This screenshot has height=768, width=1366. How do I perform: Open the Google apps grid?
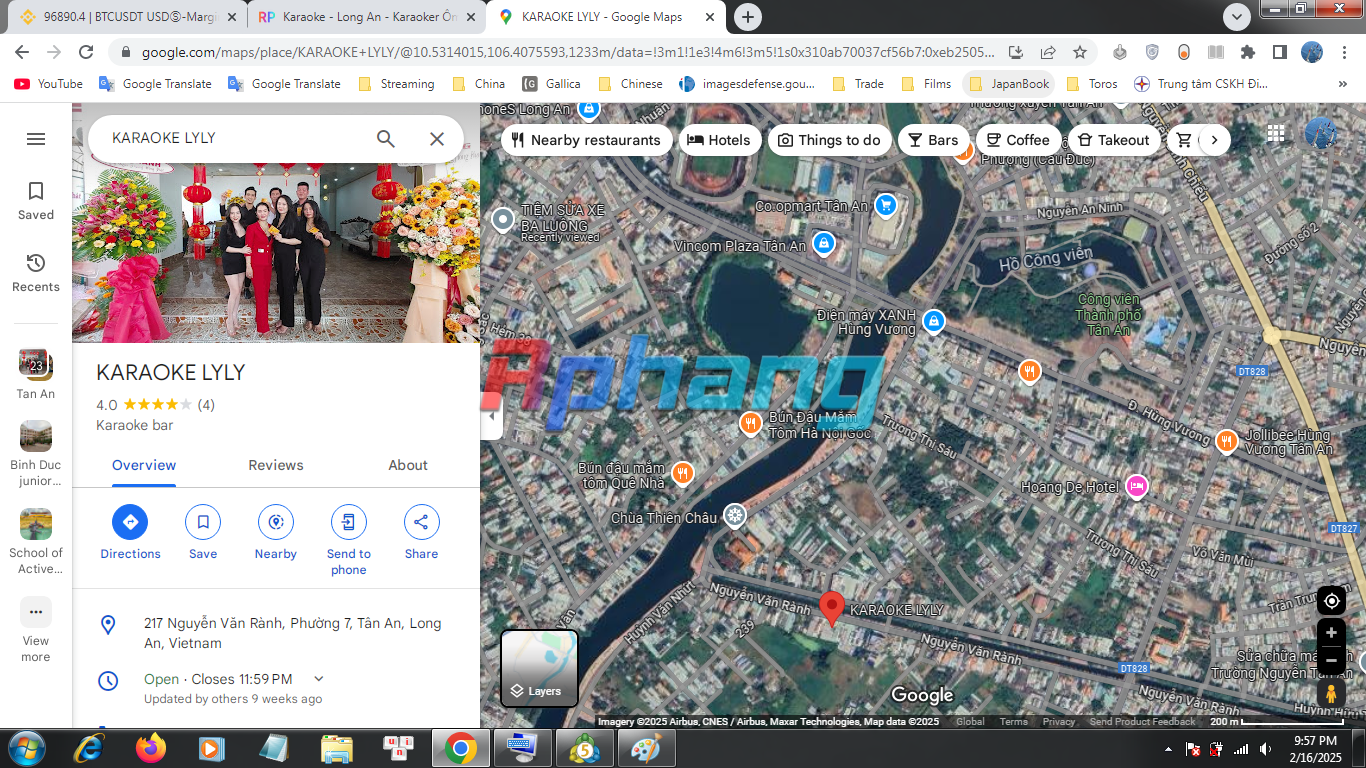pyautogui.click(x=1276, y=133)
